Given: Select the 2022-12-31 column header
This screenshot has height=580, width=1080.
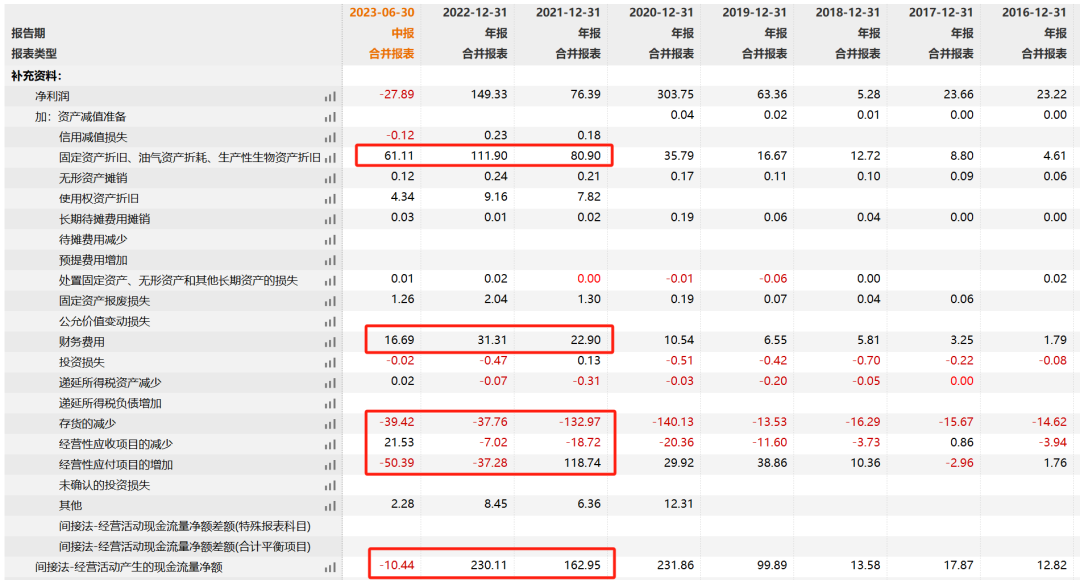Looking at the screenshot, I should click(475, 12).
